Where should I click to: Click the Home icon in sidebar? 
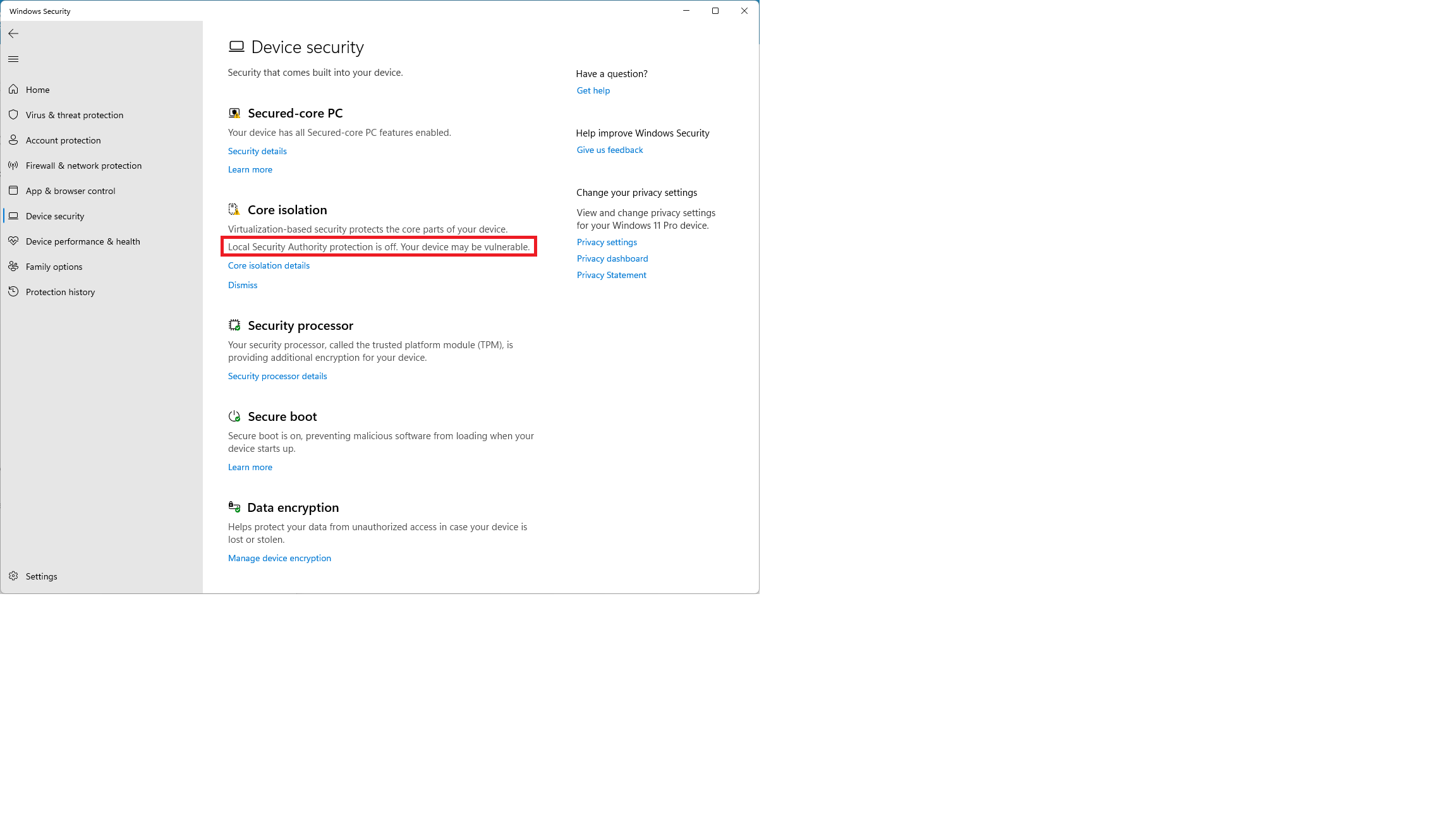(x=13, y=89)
